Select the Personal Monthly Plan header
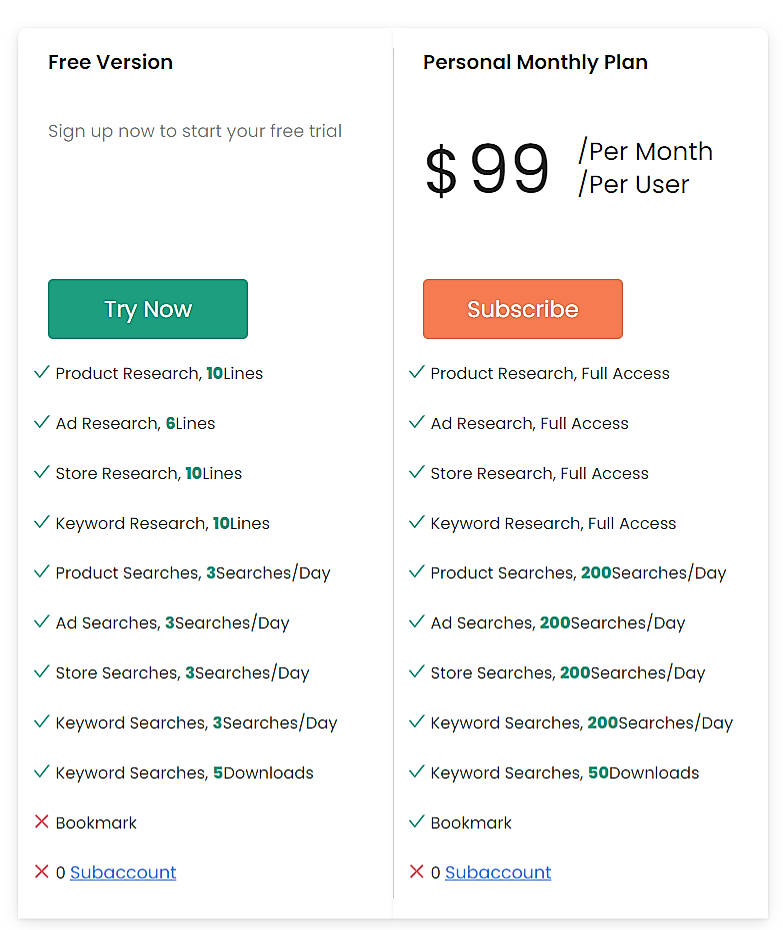 point(535,62)
